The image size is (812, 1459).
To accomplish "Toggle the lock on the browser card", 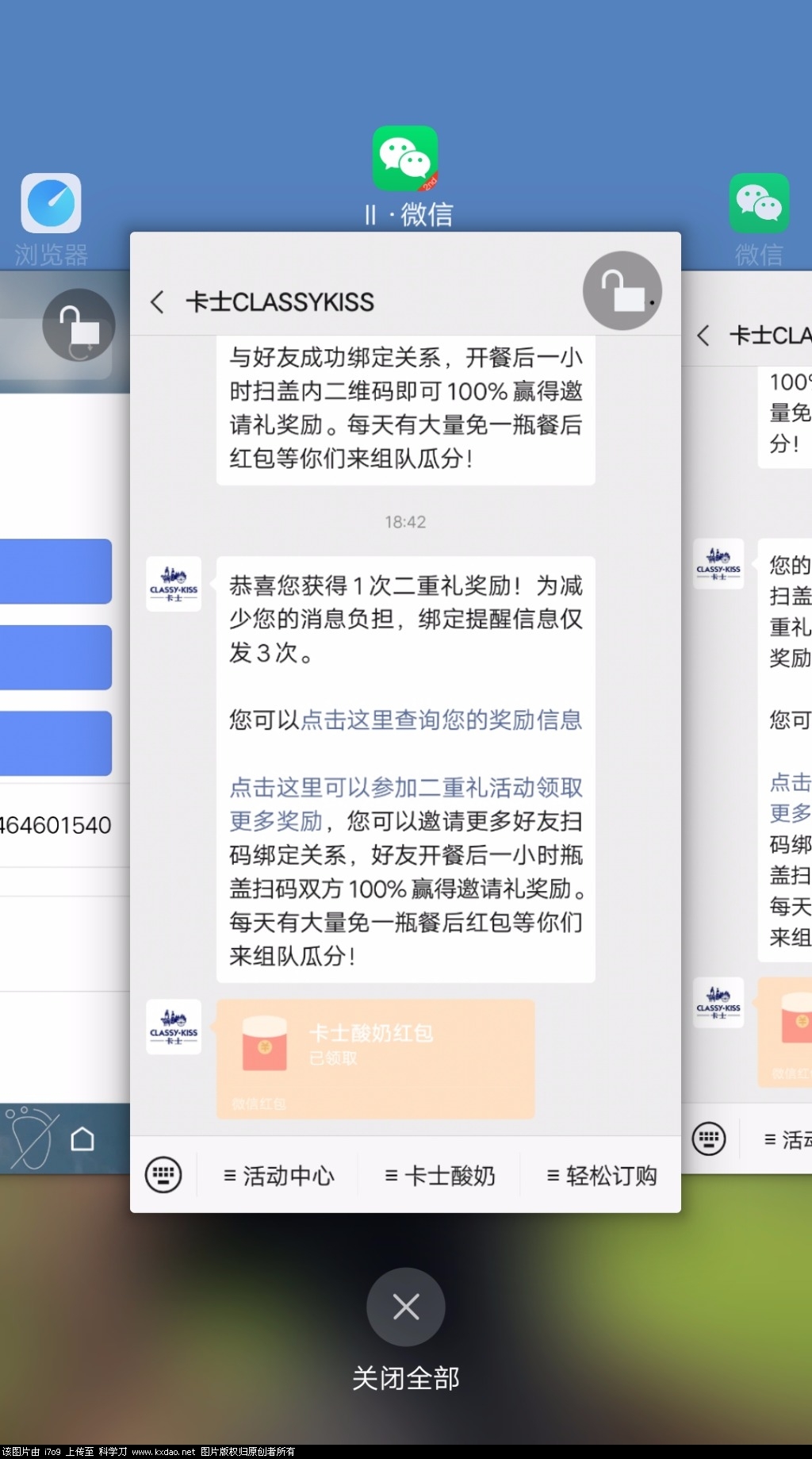I will [79, 325].
